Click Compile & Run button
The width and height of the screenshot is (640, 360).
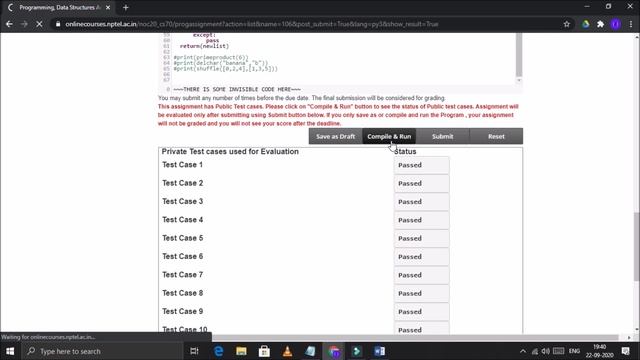coord(389,136)
